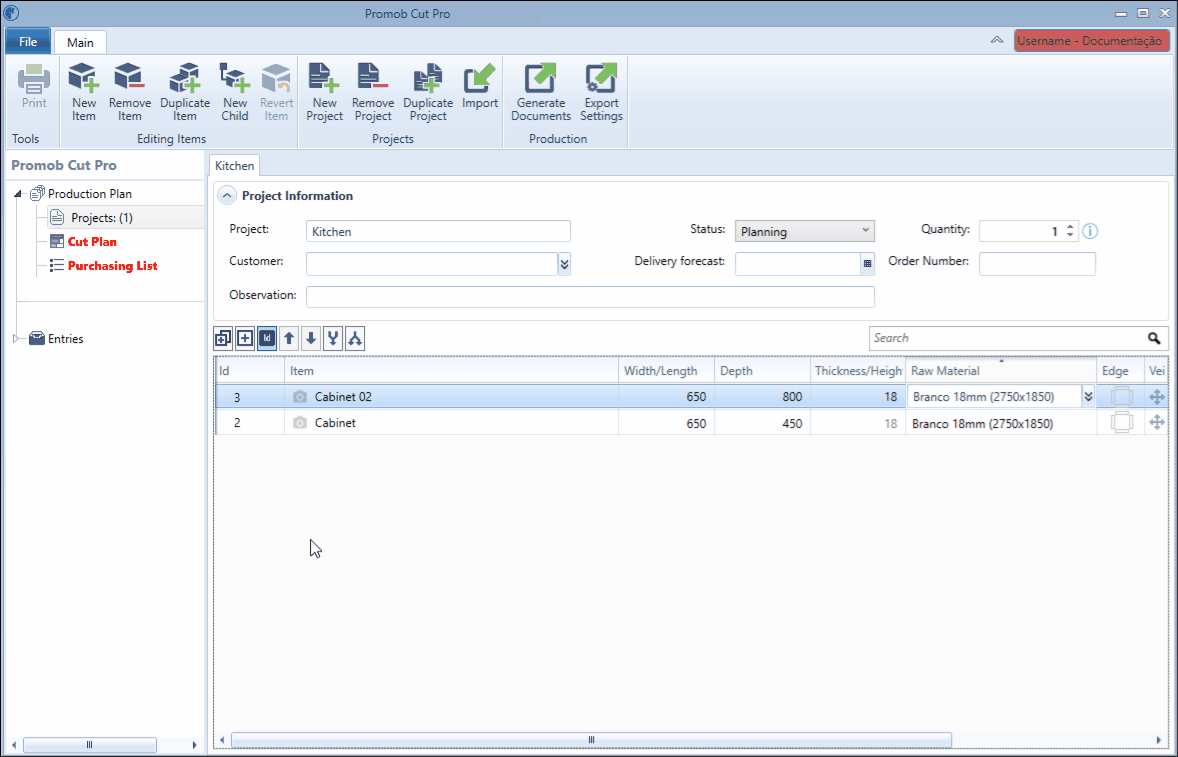1178x757 pixels.
Task: Open Raw Material dropdown for Cabinet 02
Action: pos(1088,397)
